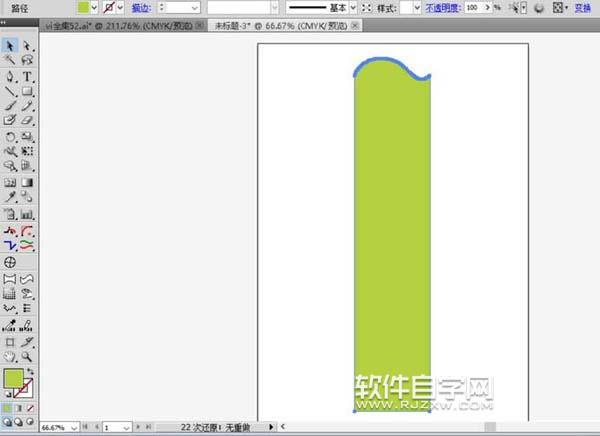Open the stroke color dropdown arrow
Viewport: 600px width, 436px height.
point(120,7)
